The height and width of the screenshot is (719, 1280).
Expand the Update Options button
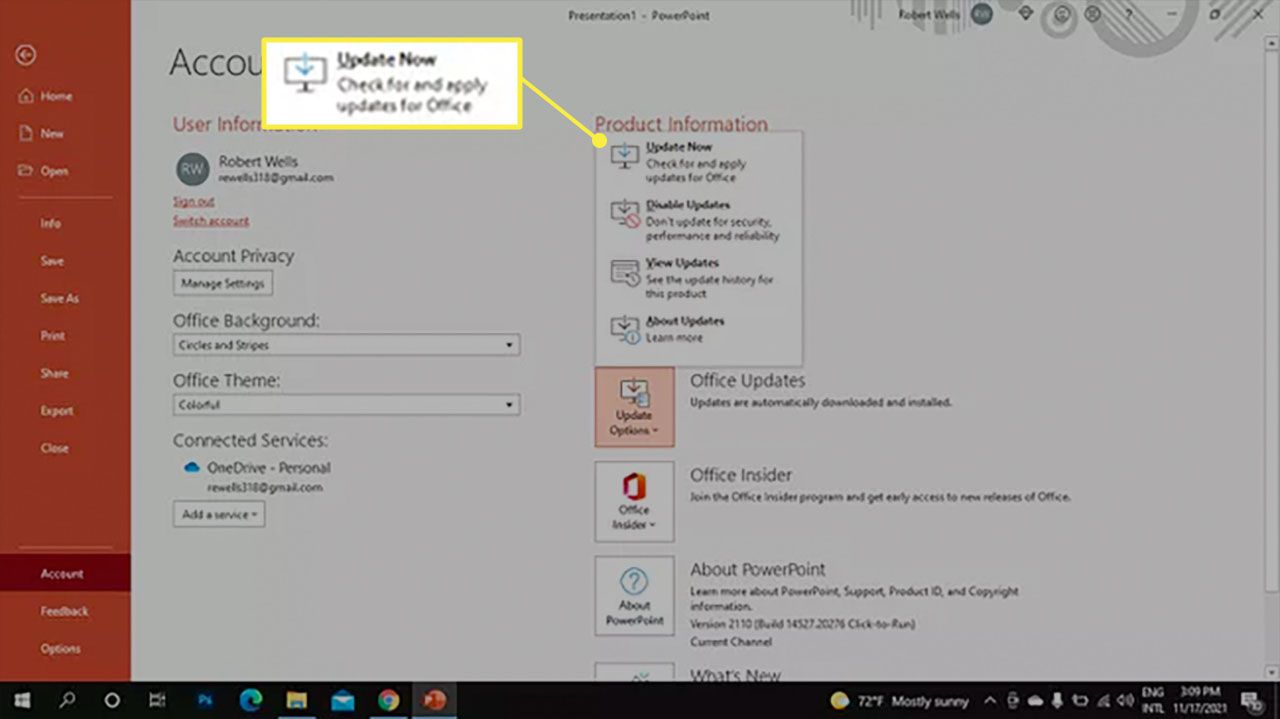coord(634,407)
